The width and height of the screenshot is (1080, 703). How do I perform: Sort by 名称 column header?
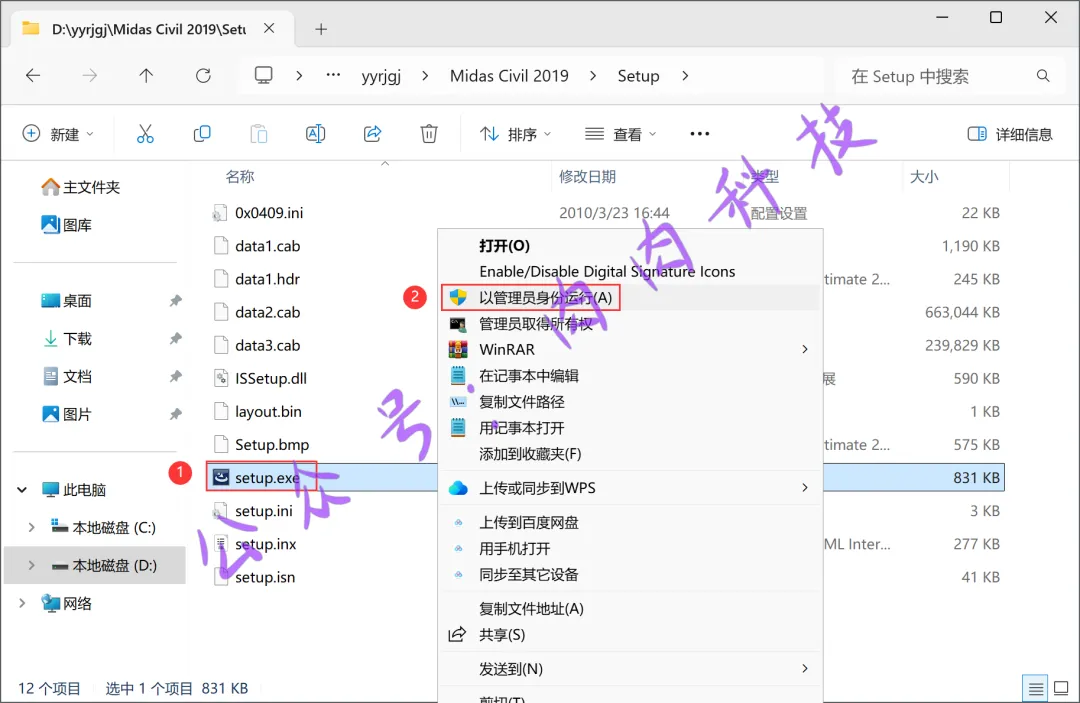(x=240, y=177)
